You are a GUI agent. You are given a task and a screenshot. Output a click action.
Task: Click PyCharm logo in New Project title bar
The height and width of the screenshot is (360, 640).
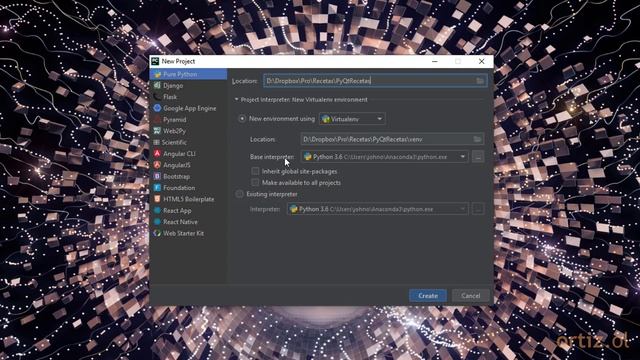155,61
